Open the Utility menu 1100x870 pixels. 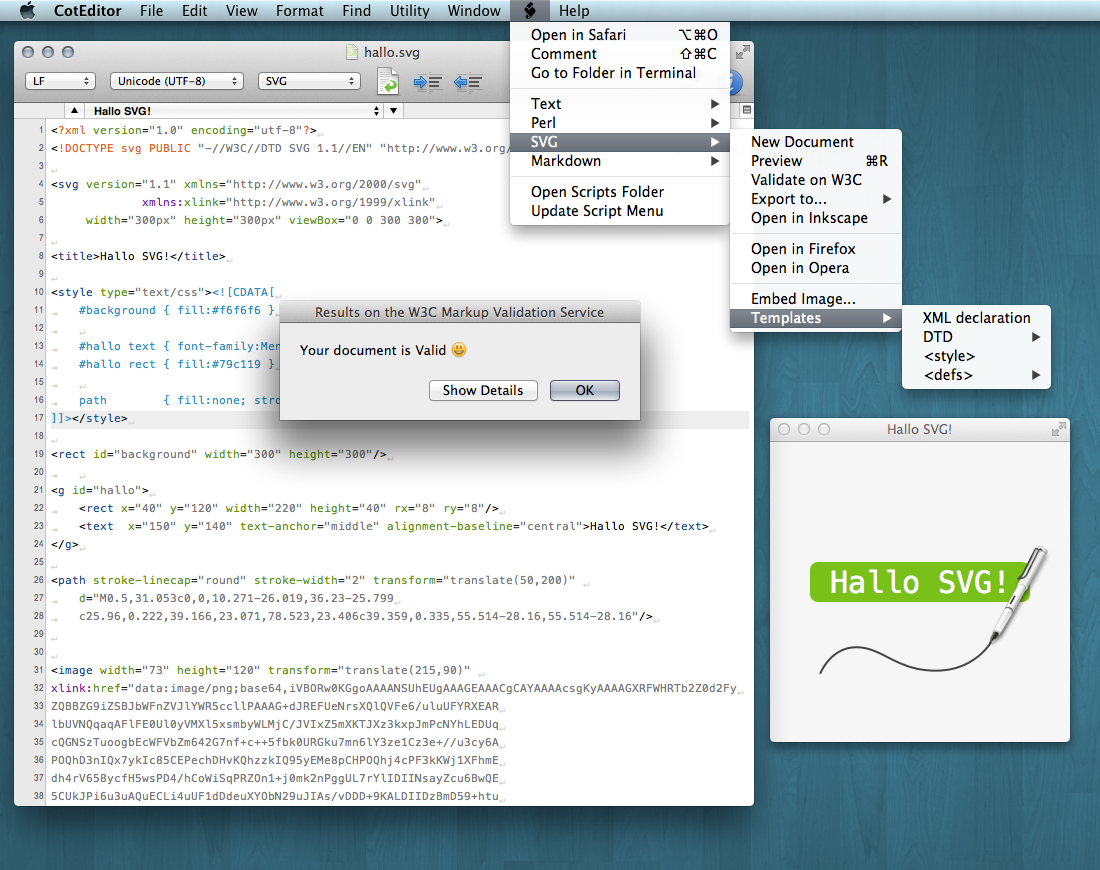click(410, 11)
